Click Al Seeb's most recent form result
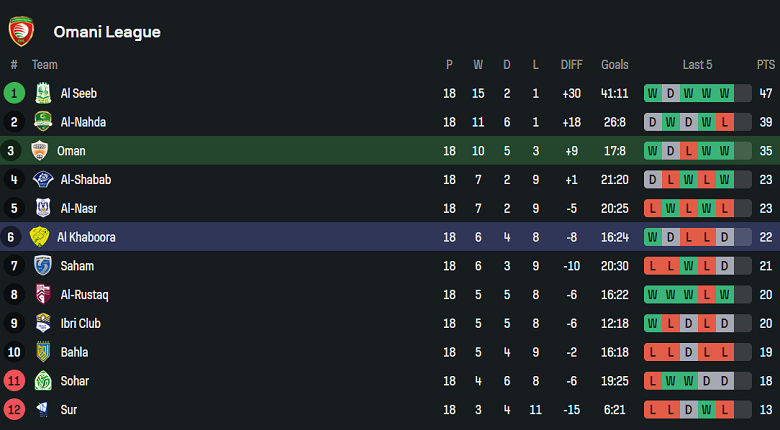Viewport: 780px width, 430px height. coord(725,93)
